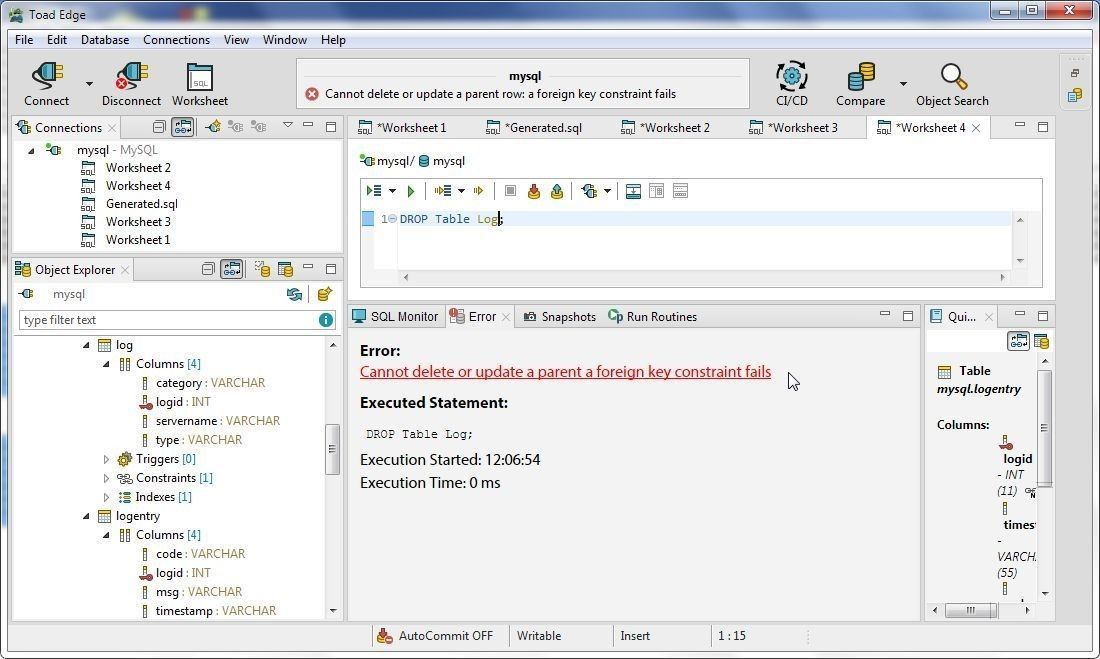Switch to the SQL Monitor tab
The height and width of the screenshot is (659, 1100).
coord(397,317)
